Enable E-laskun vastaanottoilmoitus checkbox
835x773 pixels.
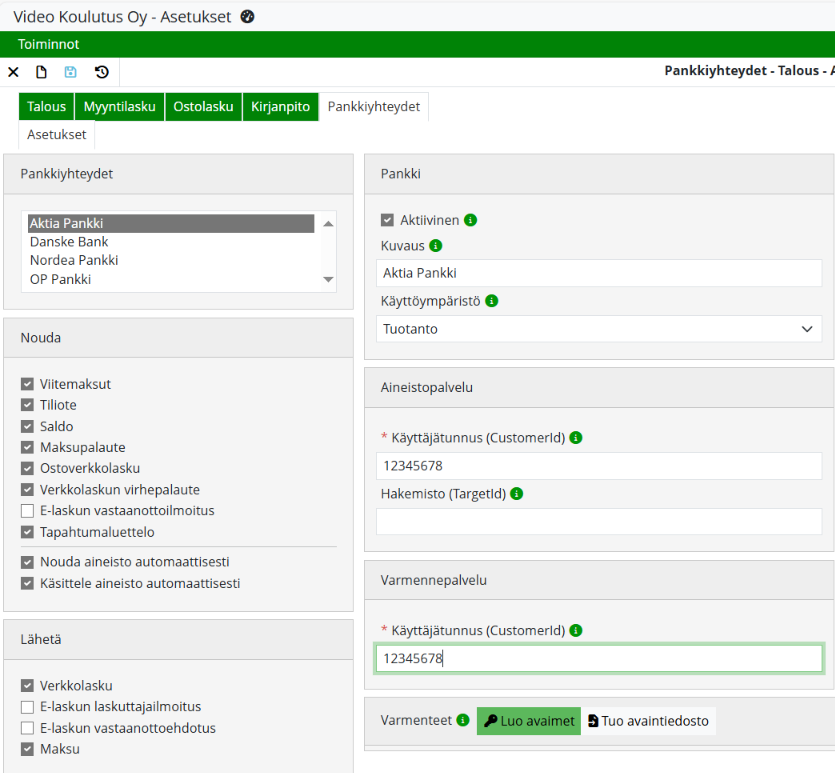coord(27,511)
